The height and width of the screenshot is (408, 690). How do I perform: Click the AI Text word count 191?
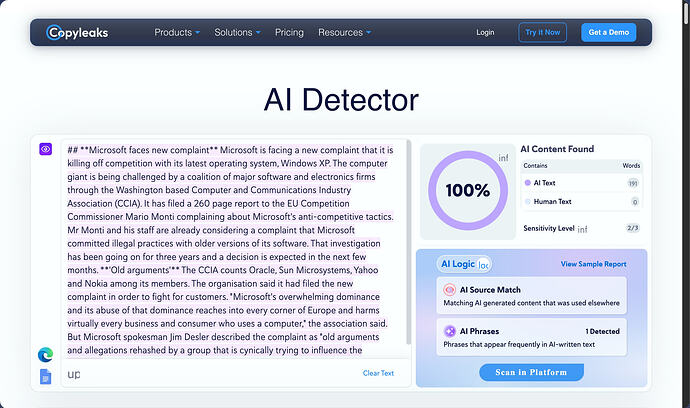[x=633, y=184]
